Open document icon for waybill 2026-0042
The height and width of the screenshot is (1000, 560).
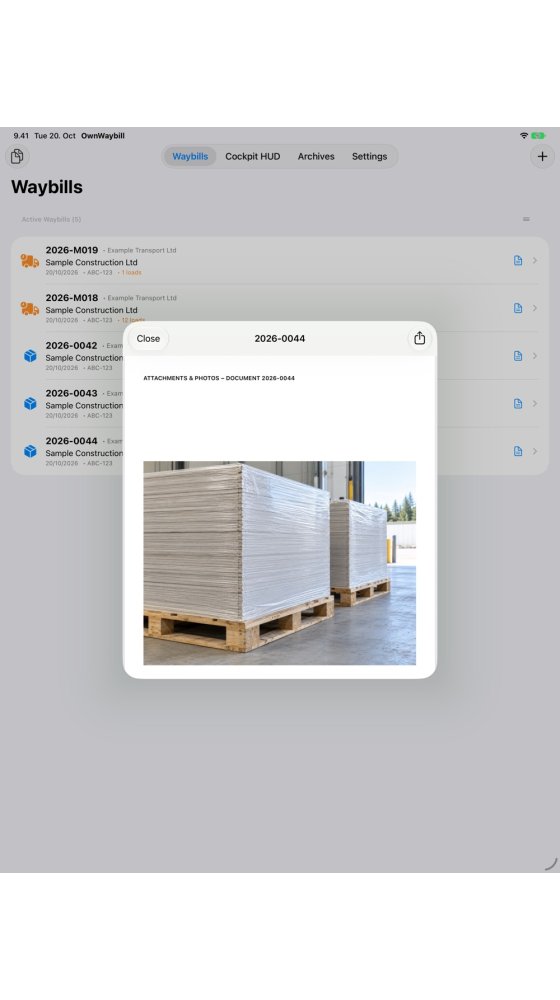coord(518,356)
